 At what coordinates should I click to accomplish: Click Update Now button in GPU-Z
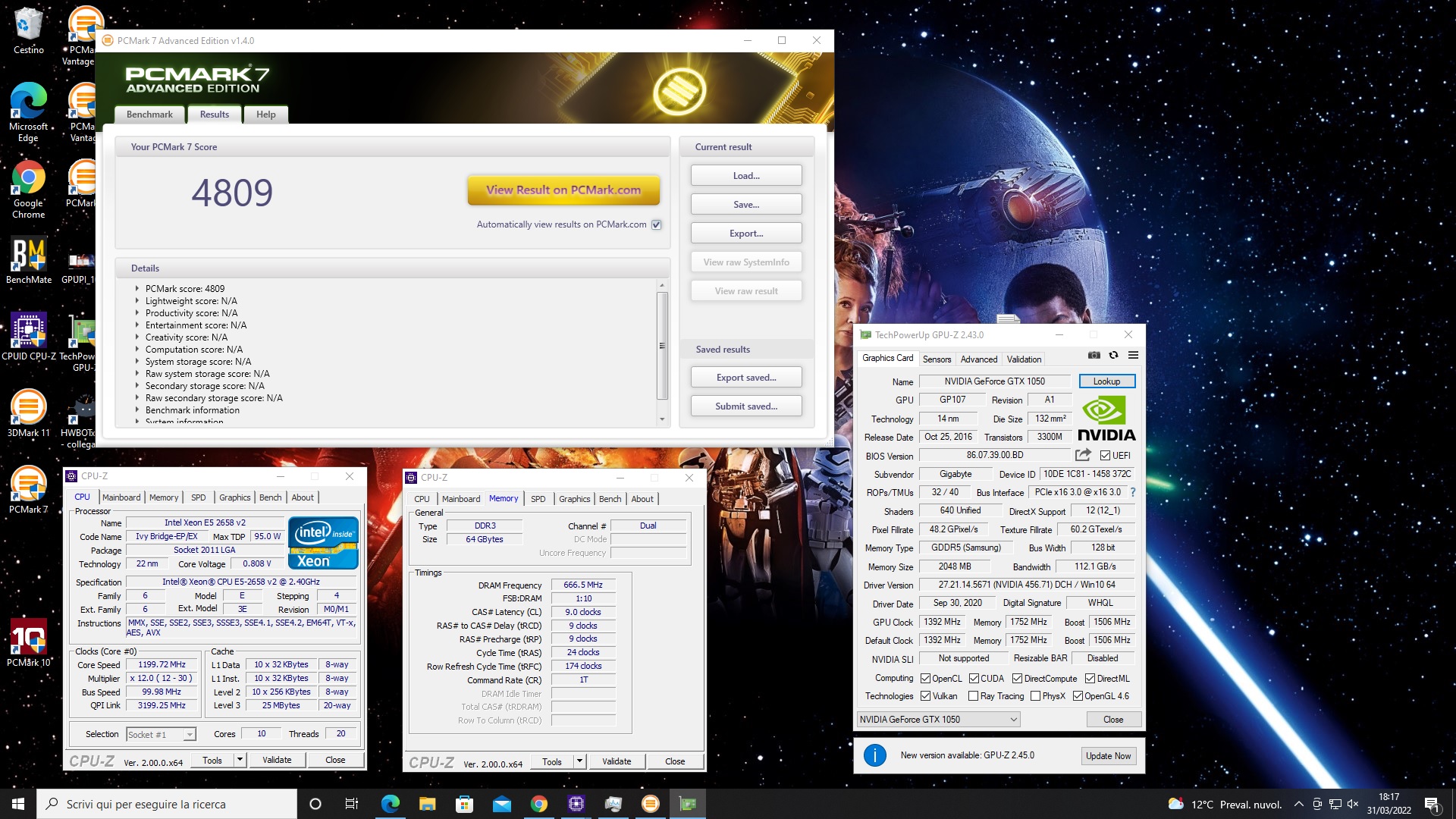pos(1108,756)
